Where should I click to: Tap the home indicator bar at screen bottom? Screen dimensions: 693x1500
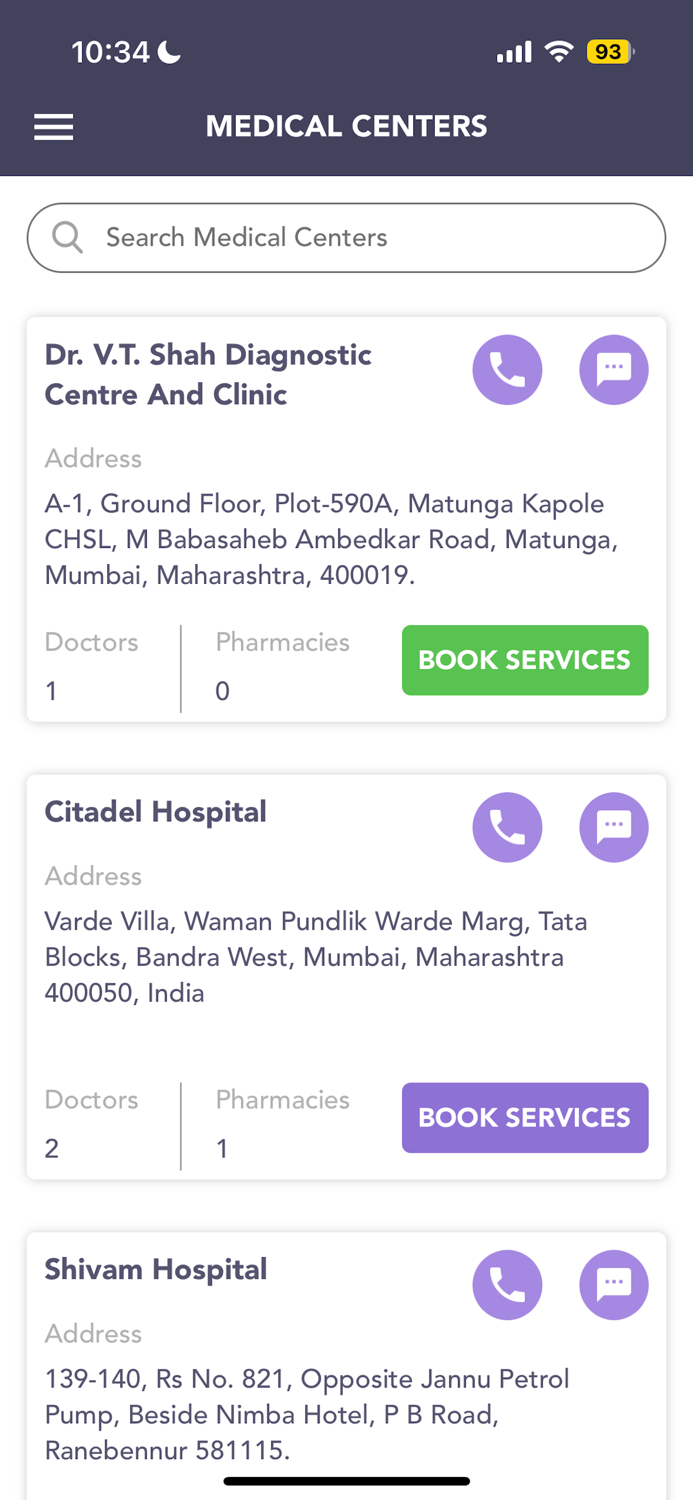pyautogui.click(x=346, y=1480)
